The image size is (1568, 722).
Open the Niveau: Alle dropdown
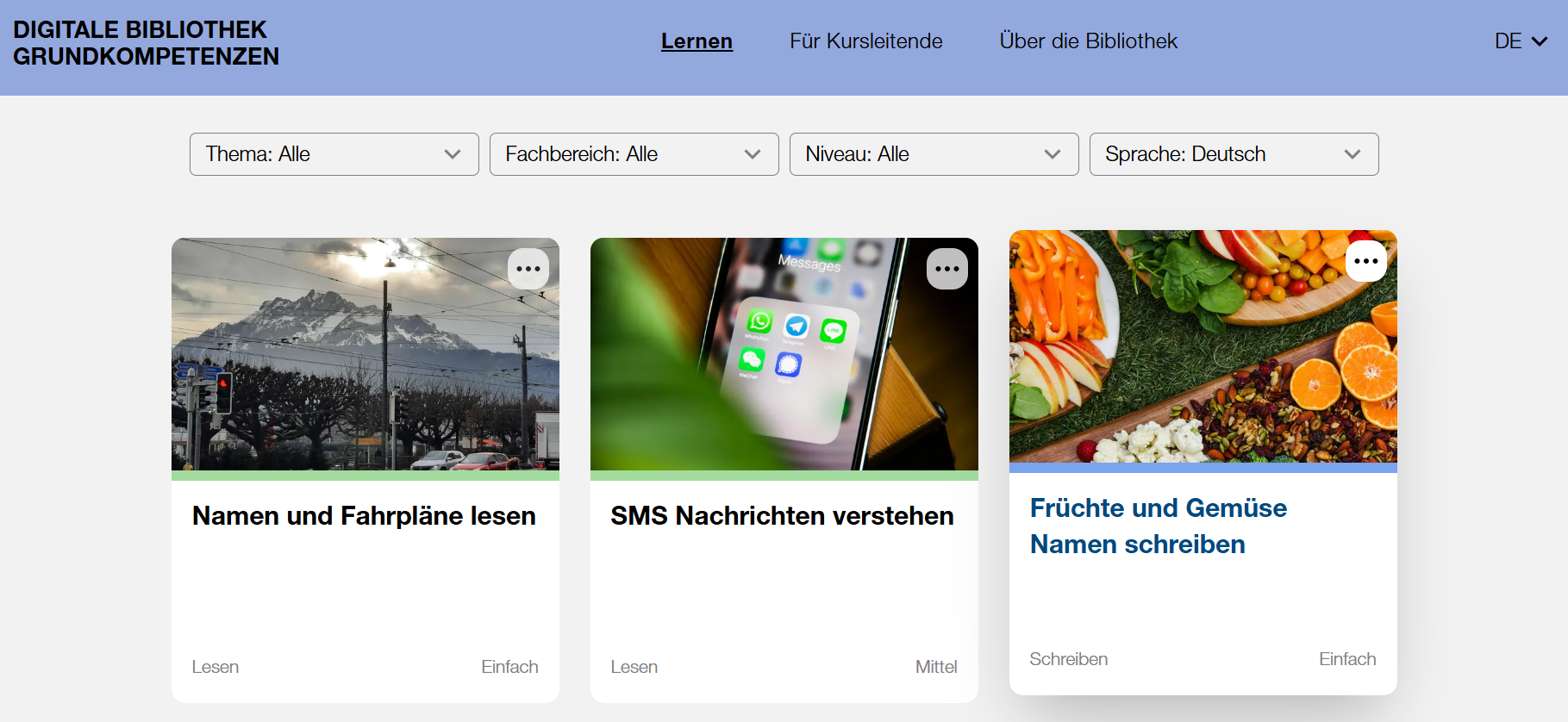tap(934, 154)
